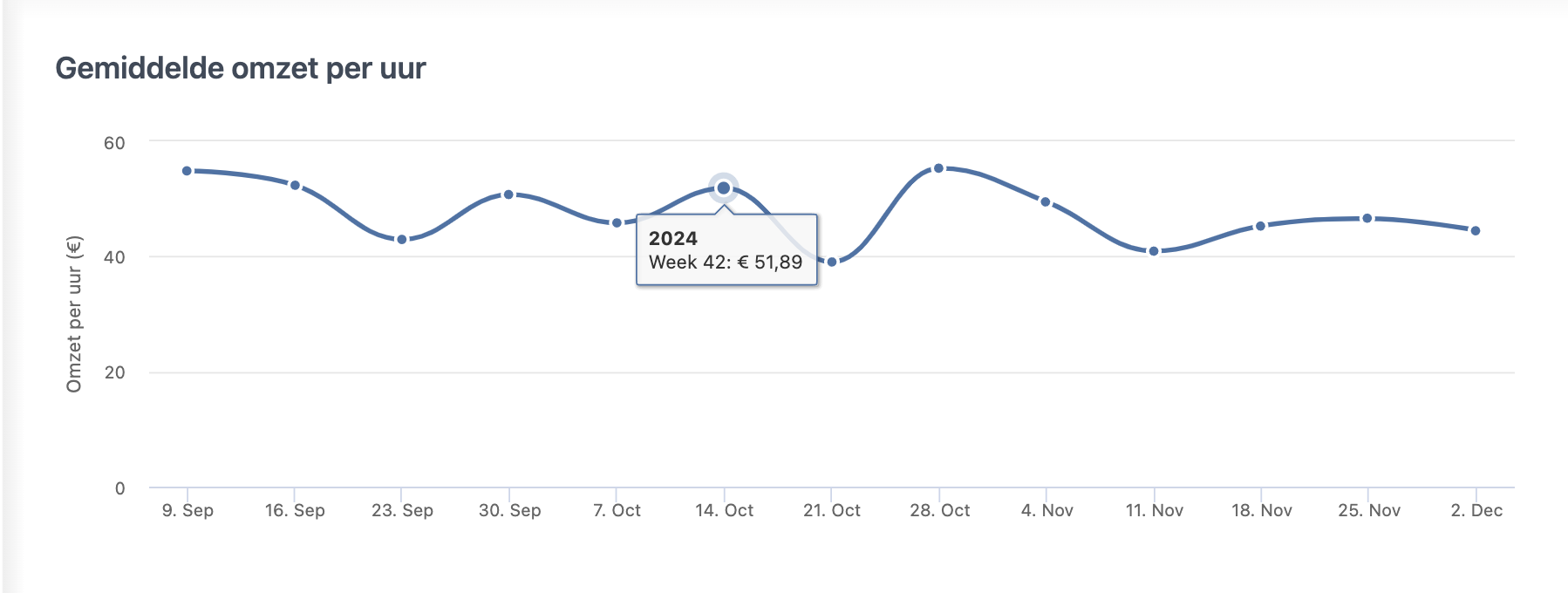This screenshot has width=1568, height=593.
Task: Click the highlighted Week 42 data point
Action: (723, 187)
